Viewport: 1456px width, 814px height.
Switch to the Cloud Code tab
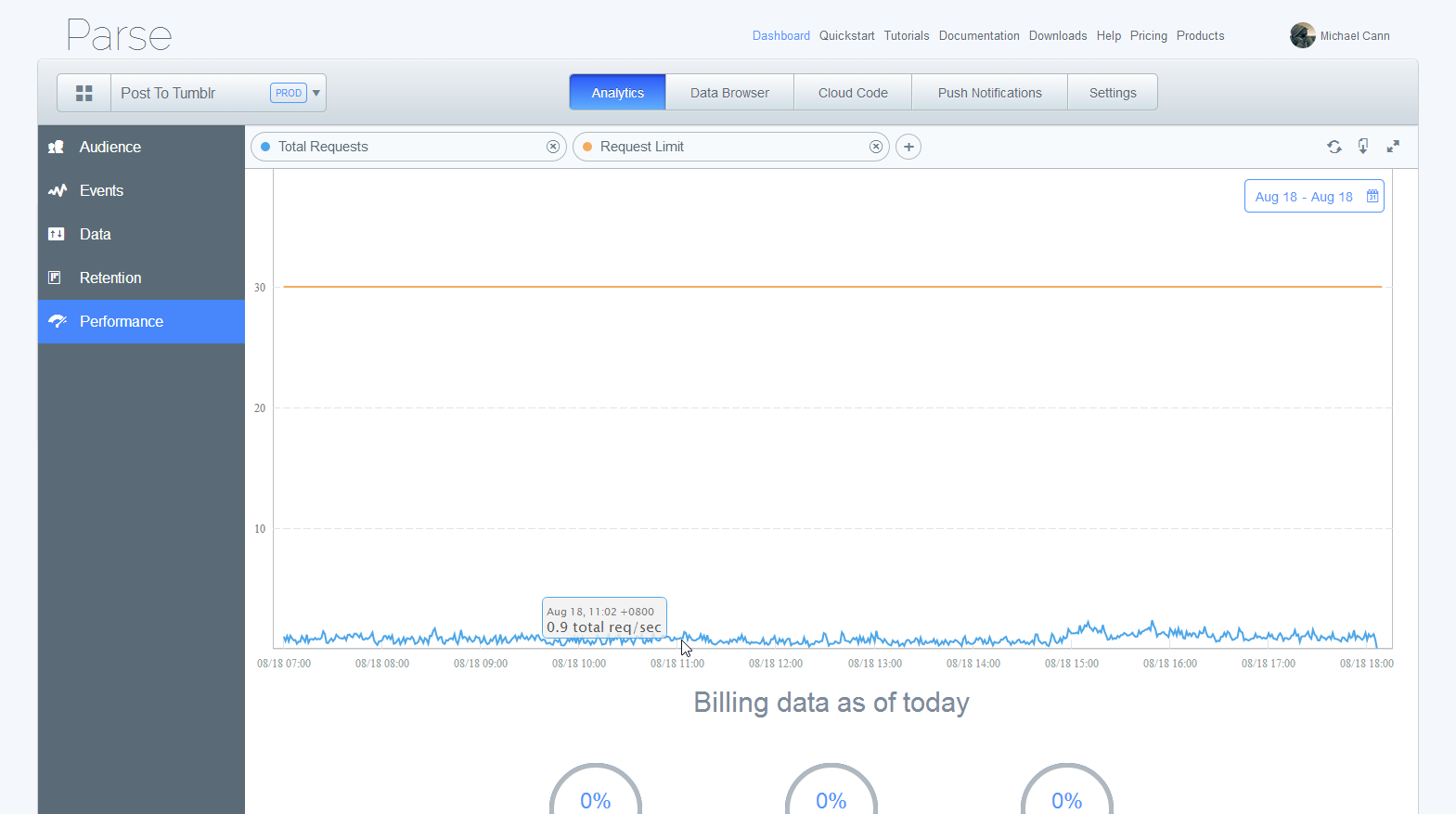click(853, 93)
